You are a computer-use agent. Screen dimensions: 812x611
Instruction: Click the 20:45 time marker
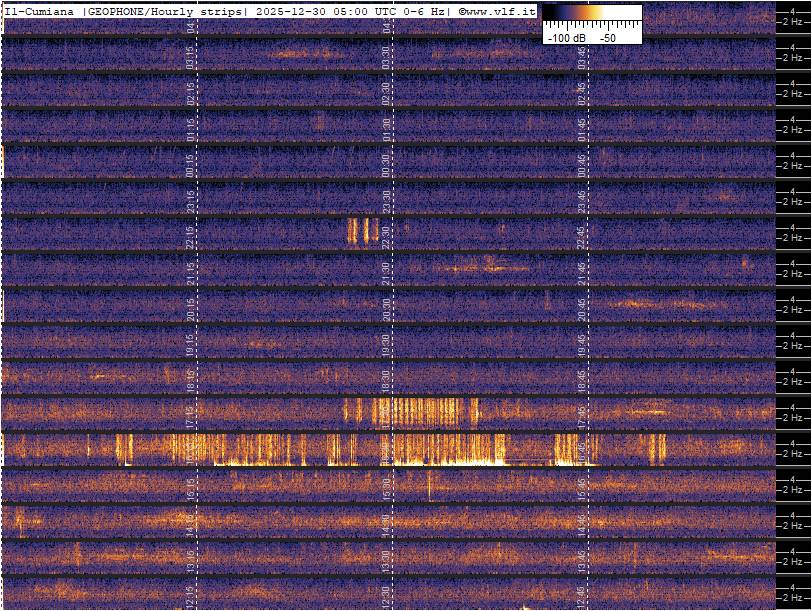coord(582,307)
